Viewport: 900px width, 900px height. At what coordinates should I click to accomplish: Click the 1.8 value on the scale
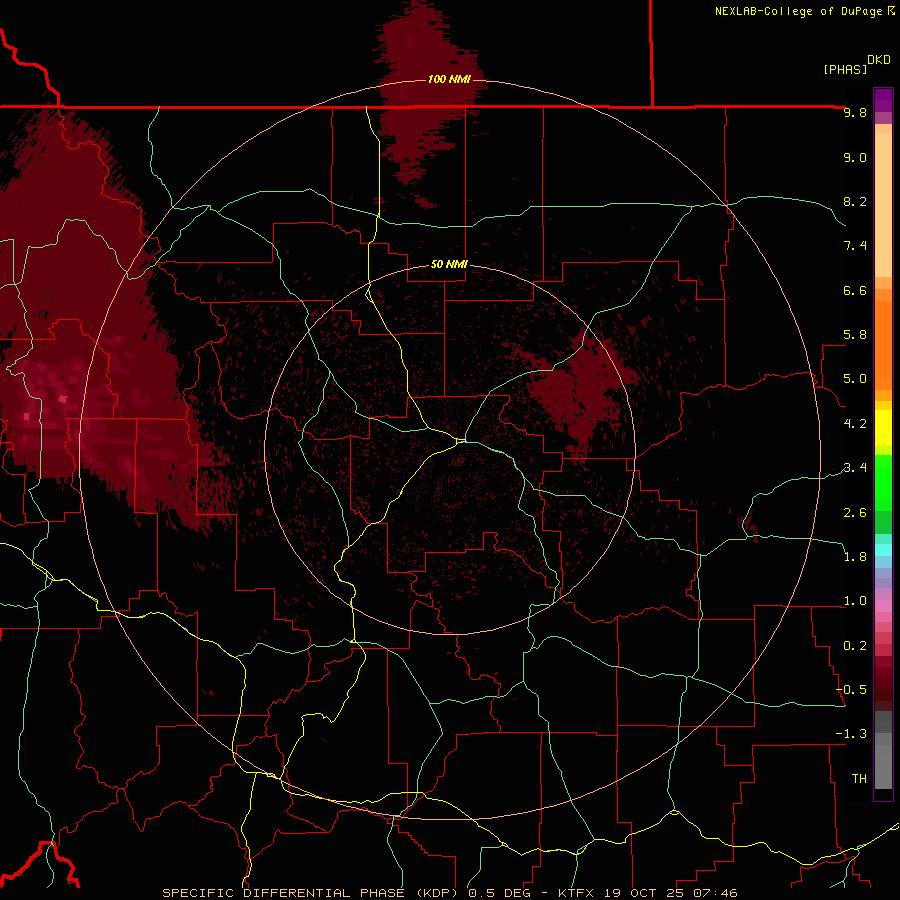[855, 557]
